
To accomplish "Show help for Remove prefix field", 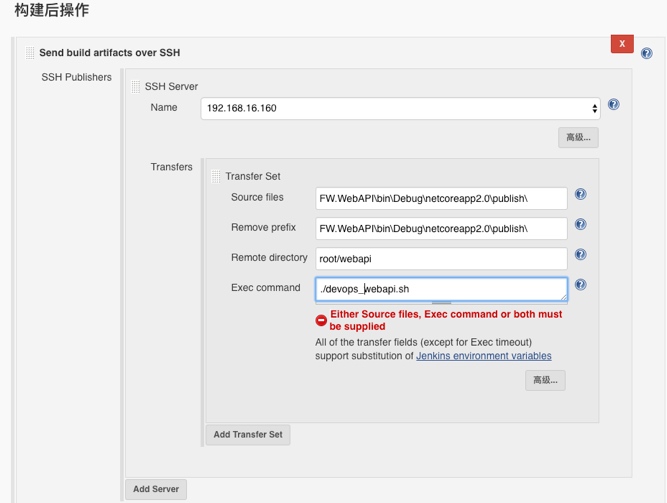I will coord(580,225).
